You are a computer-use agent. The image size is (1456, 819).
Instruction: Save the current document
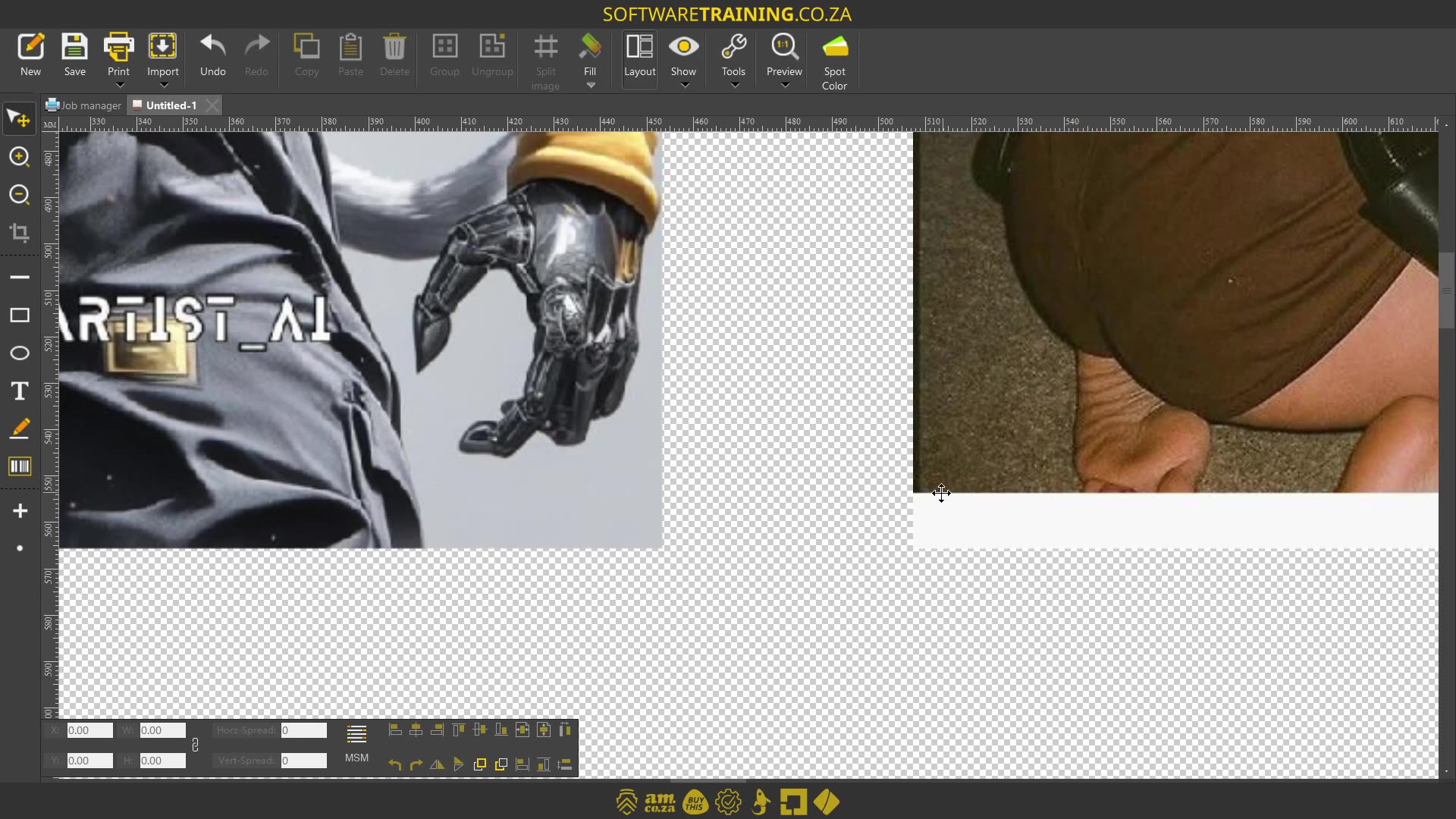tap(74, 55)
